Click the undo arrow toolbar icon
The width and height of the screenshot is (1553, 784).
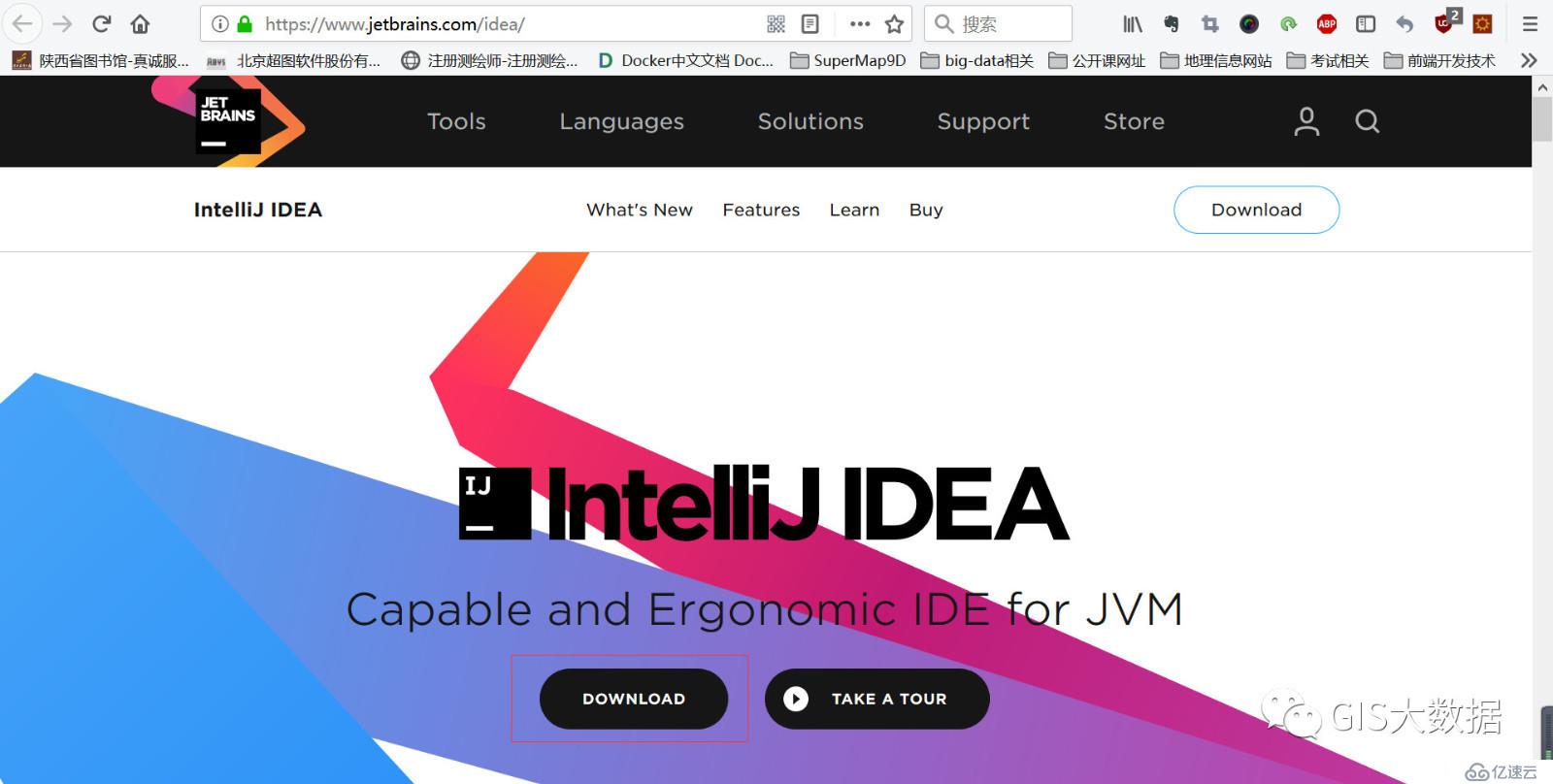[x=1404, y=24]
